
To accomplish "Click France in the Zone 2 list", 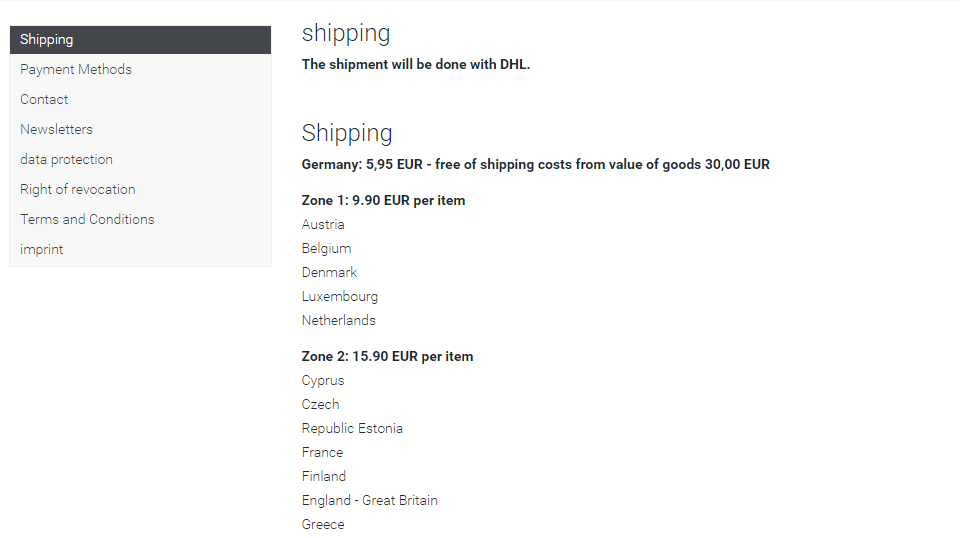I will 322,453.
